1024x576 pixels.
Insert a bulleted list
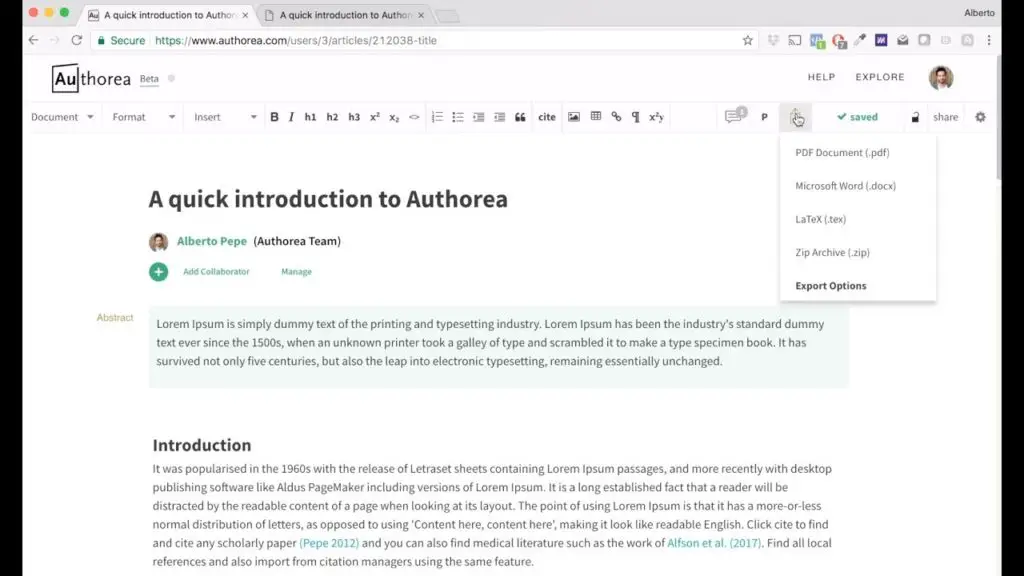coord(458,117)
